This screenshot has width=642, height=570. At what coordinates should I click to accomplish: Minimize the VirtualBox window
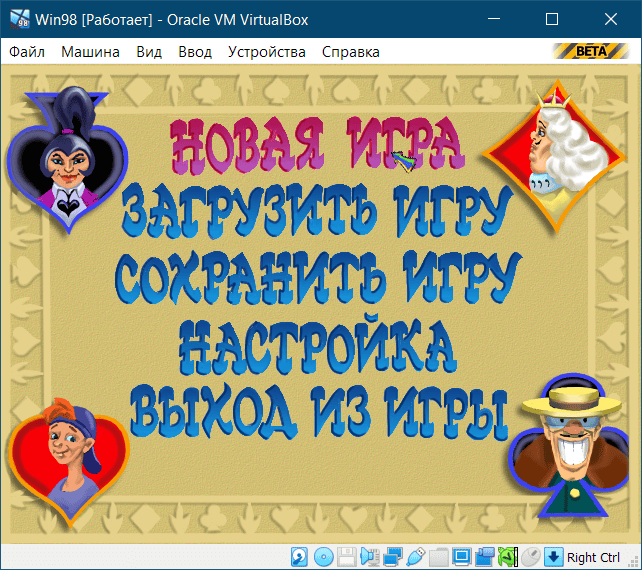pyautogui.click(x=494, y=19)
